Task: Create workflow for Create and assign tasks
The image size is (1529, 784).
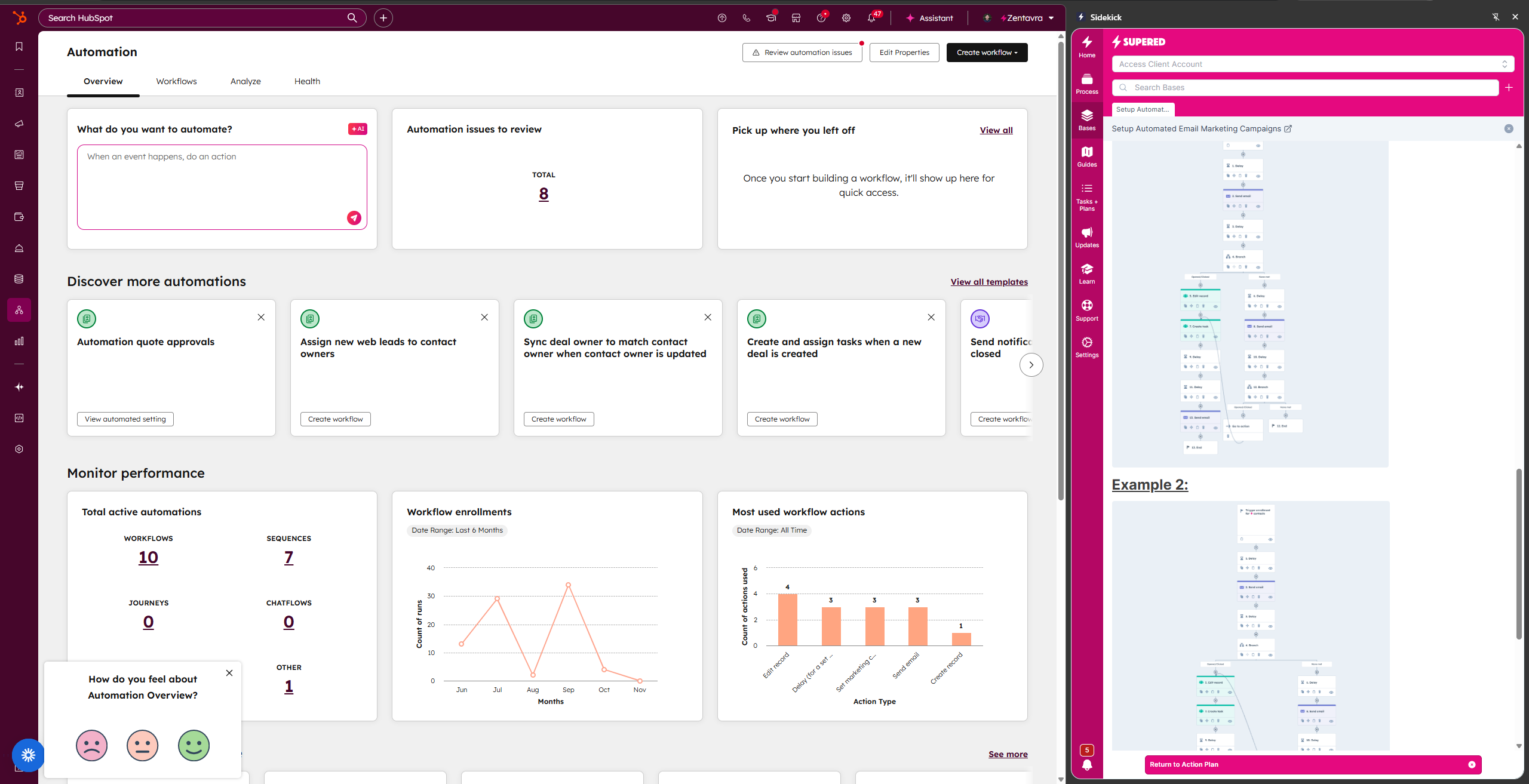Action: click(x=782, y=419)
